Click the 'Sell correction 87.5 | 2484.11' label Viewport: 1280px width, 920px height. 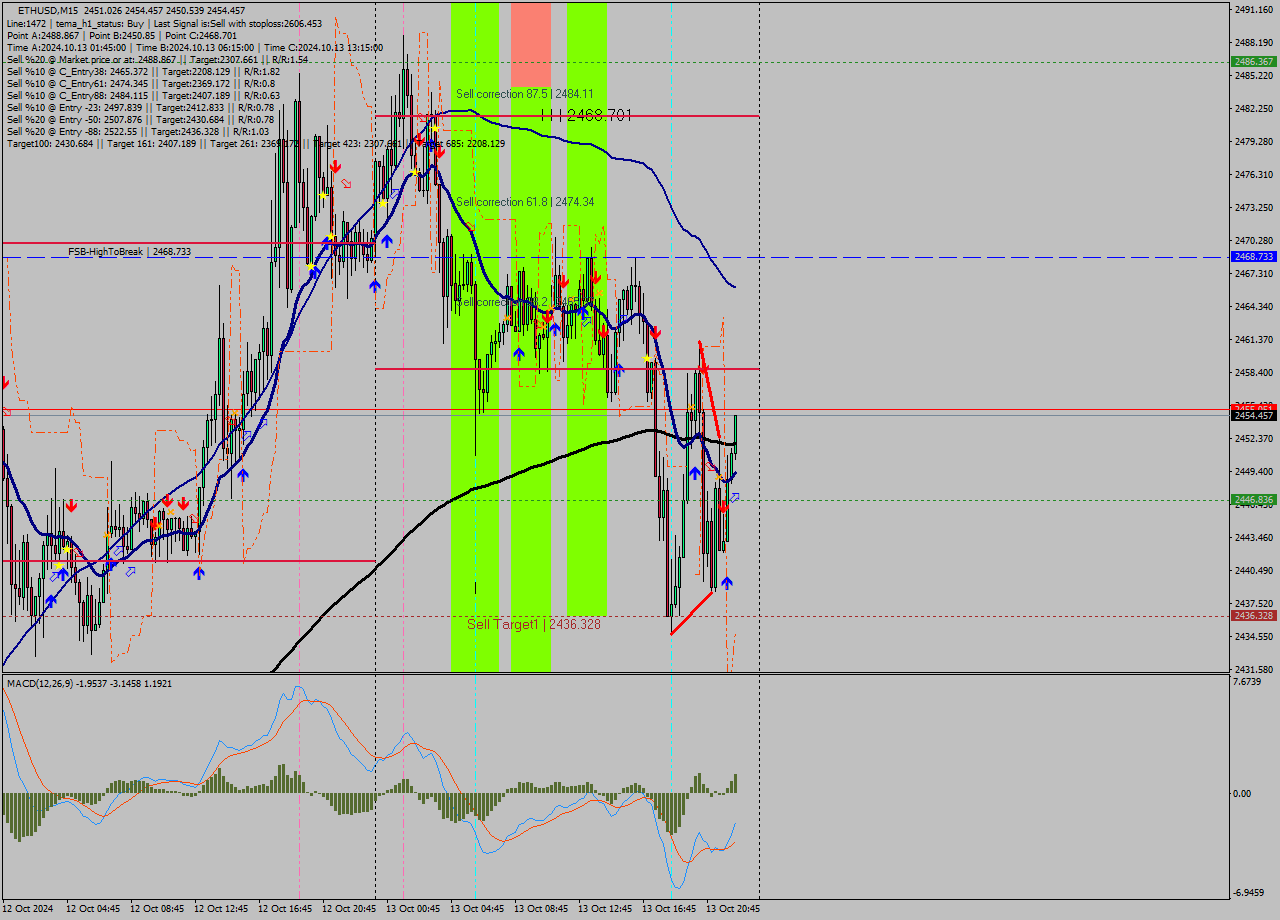click(524, 93)
